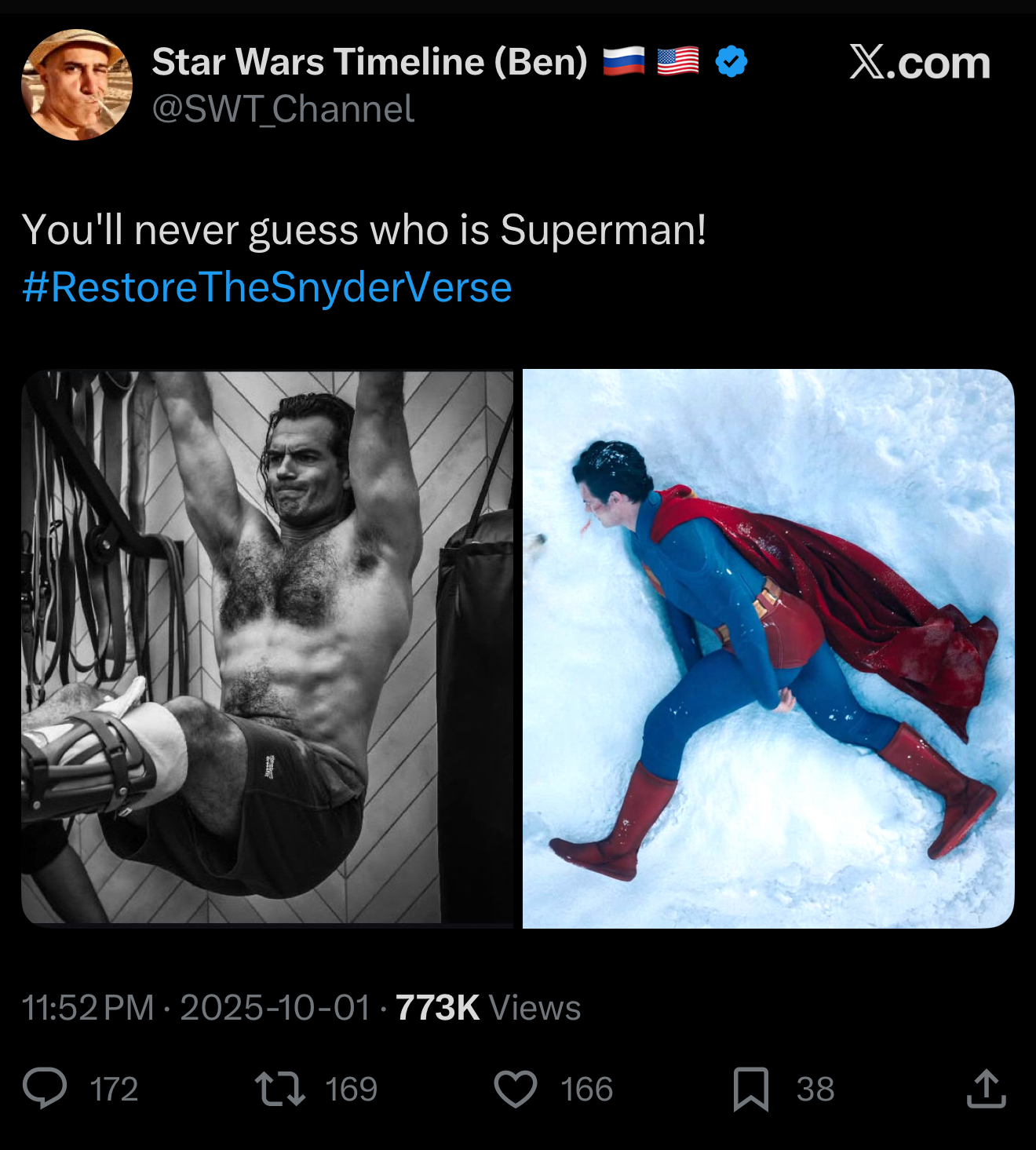Open the Superman in snow photo
This screenshot has height=1150, width=1036.
coord(768,648)
